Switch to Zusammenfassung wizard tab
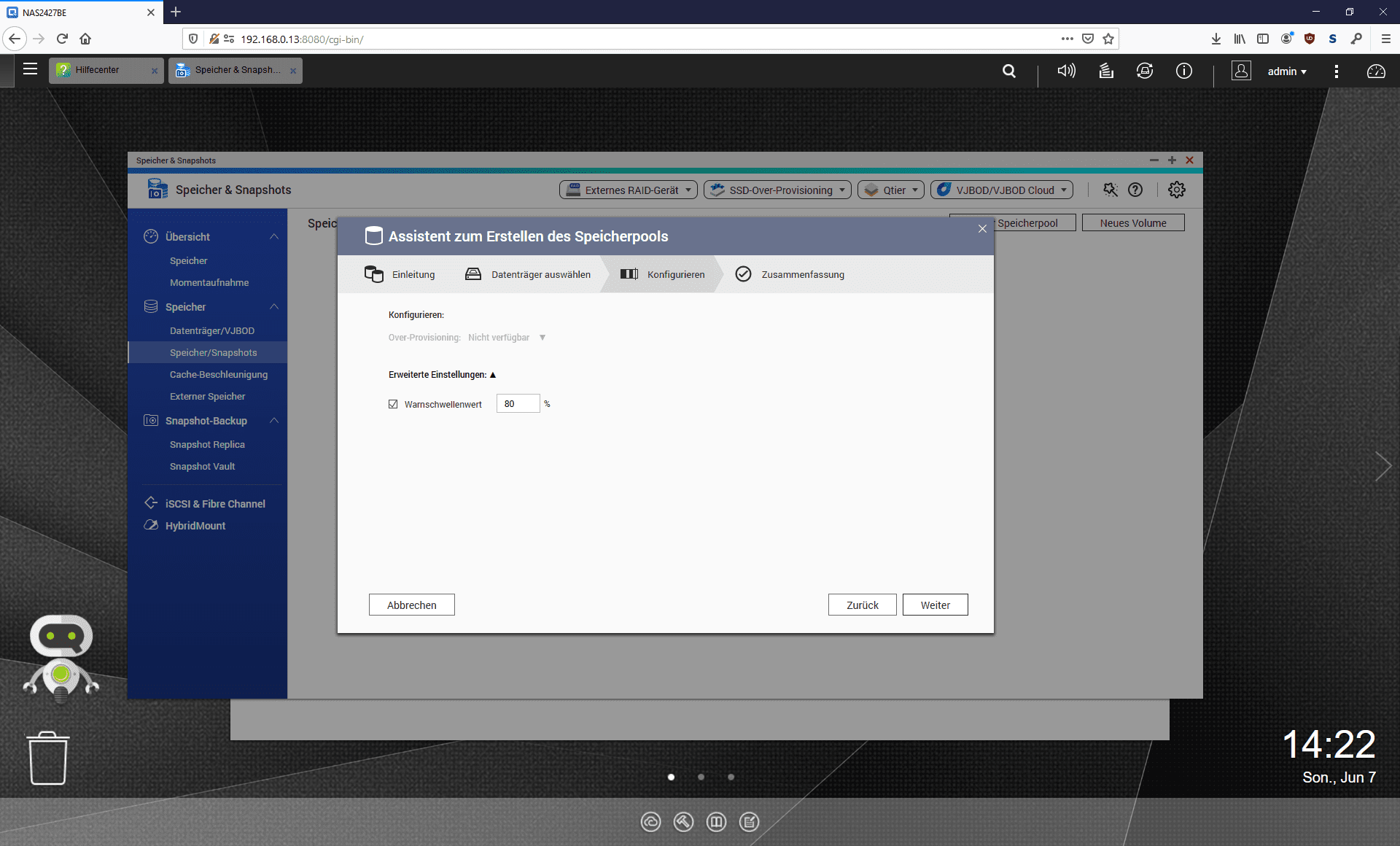Image resolution: width=1400 pixels, height=846 pixels. tap(801, 274)
